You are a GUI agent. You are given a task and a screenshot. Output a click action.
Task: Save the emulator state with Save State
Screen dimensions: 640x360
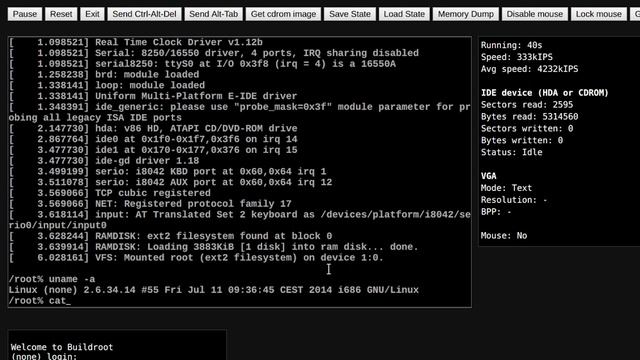(350, 14)
